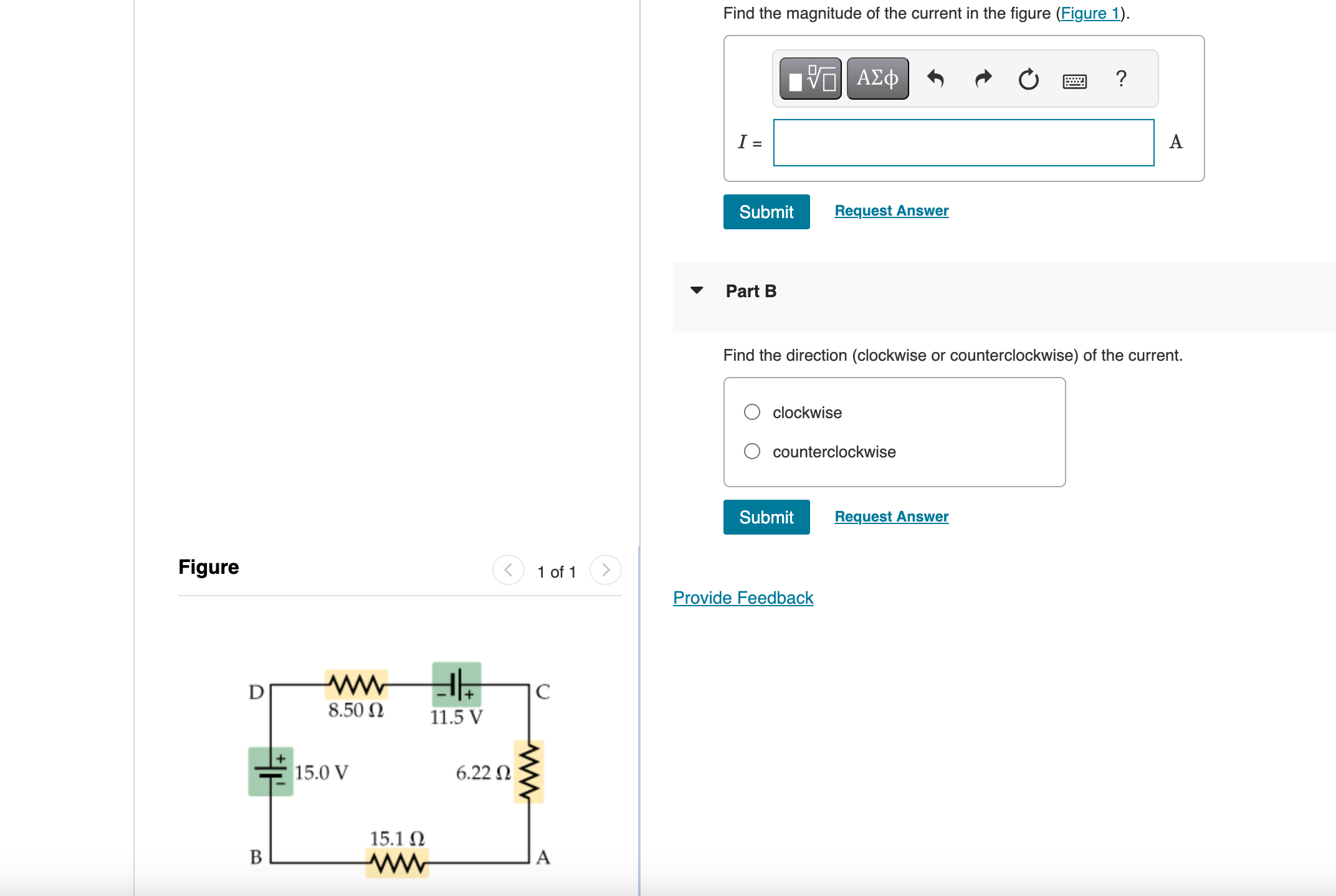Request Answer for the current magnitude
The height and width of the screenshot is (896, 1336).
point(890,210)
